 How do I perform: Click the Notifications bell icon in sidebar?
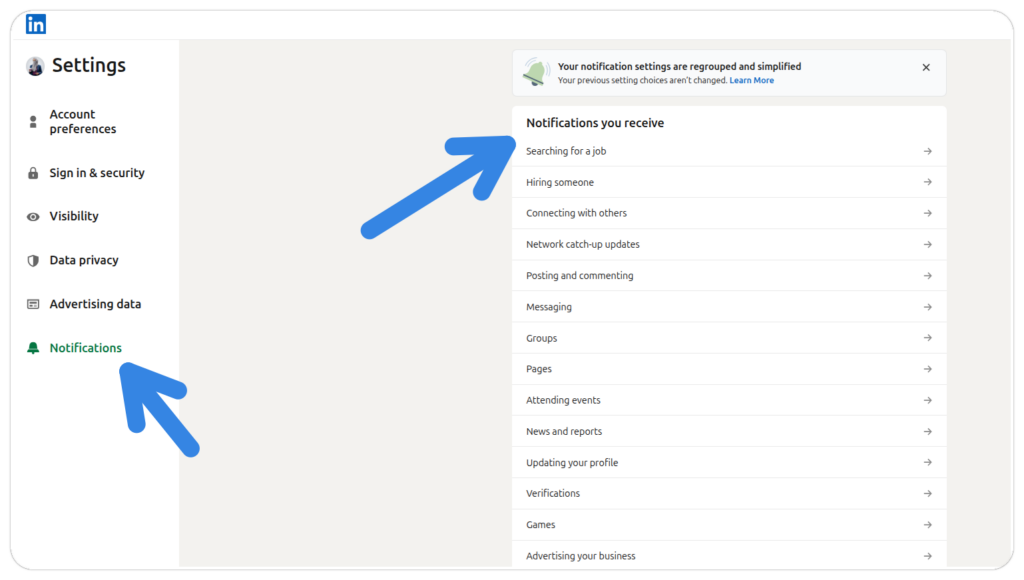(33, 348)
